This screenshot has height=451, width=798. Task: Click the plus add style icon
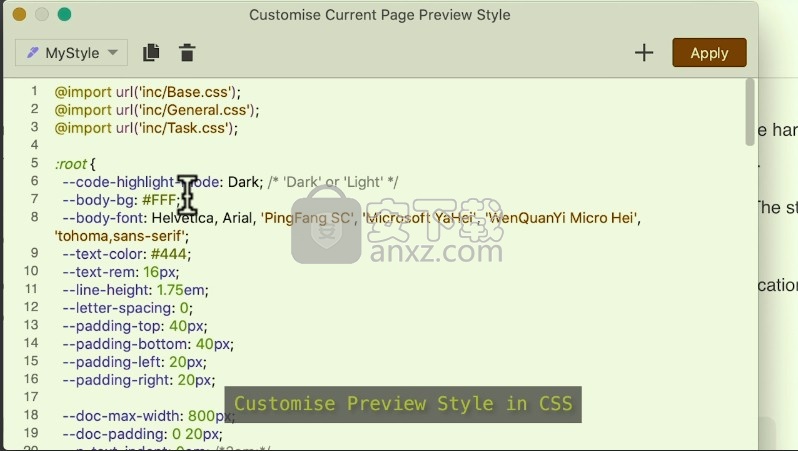(644, 52)
